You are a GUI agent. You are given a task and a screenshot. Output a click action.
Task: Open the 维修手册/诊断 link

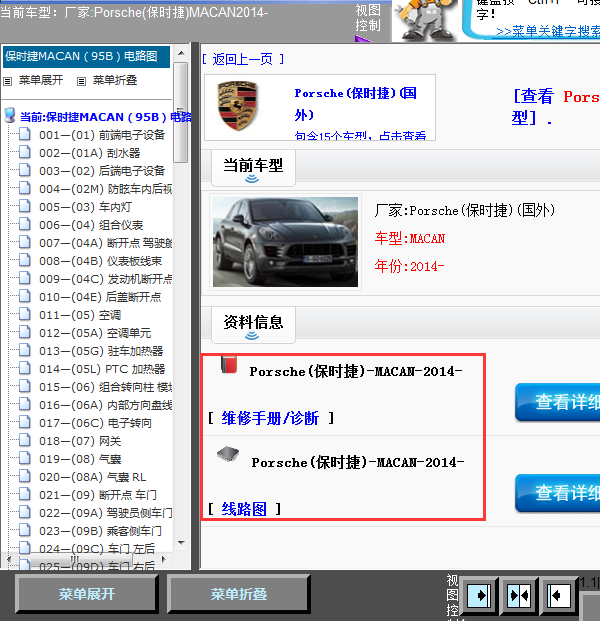[270, 418]
